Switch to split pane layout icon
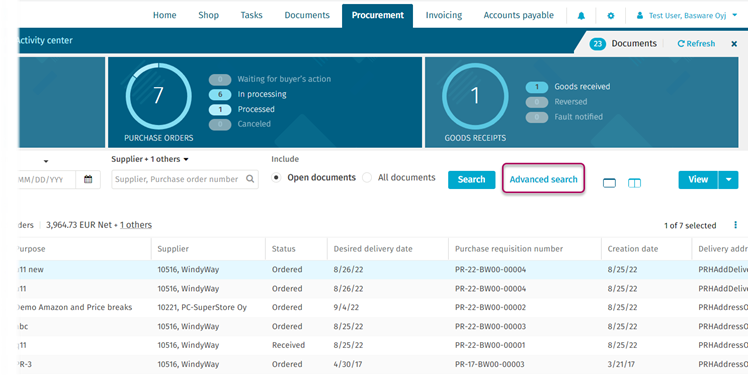749x375 pixels. coord(634,183)
